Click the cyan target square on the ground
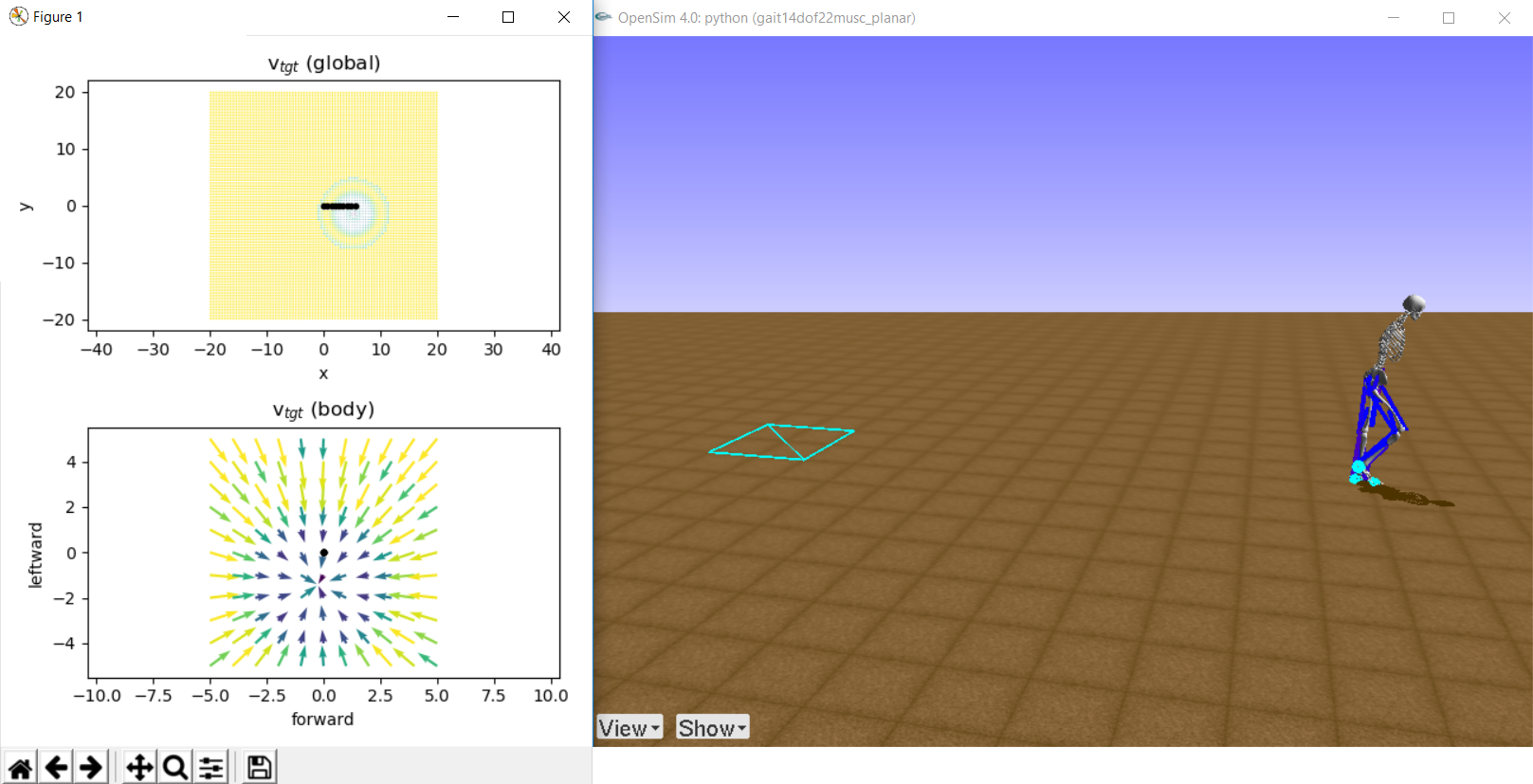Viewport: 1533px width, 784px height. 781,442
